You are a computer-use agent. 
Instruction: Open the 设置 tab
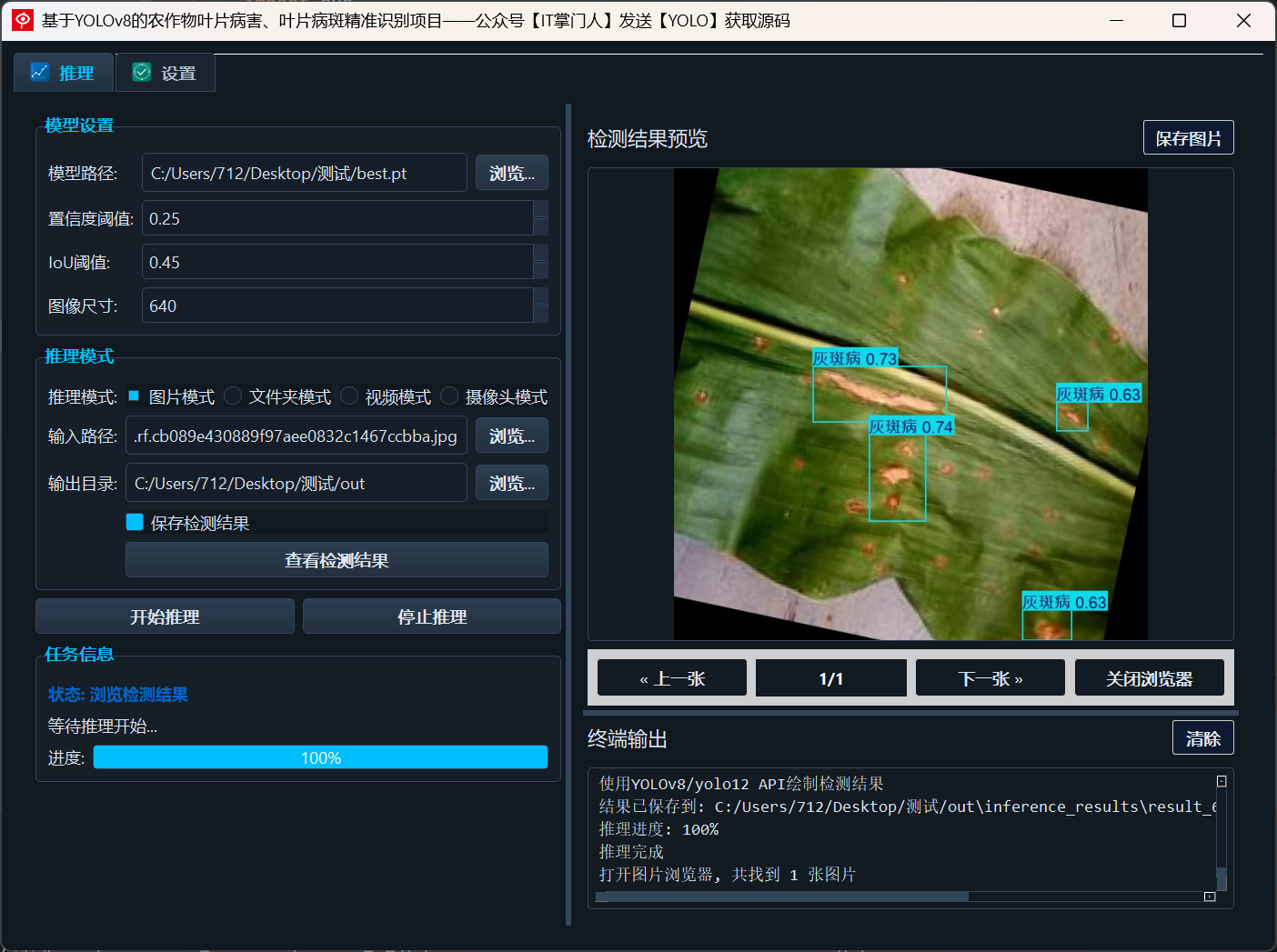pyautogui.click(x=166, y=73)
